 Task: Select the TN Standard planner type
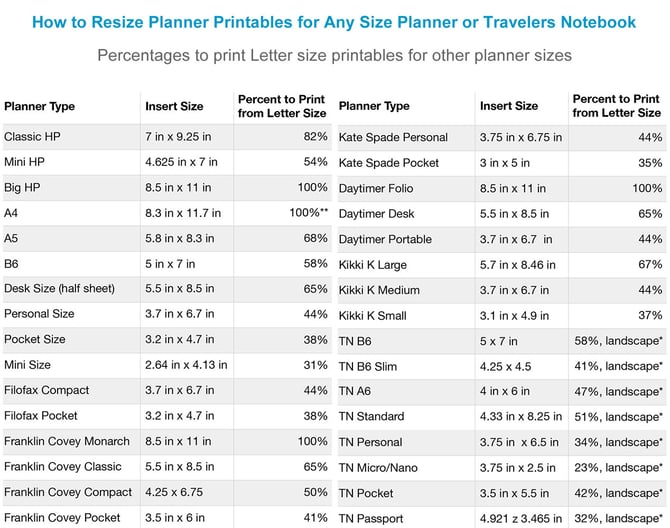371,416
